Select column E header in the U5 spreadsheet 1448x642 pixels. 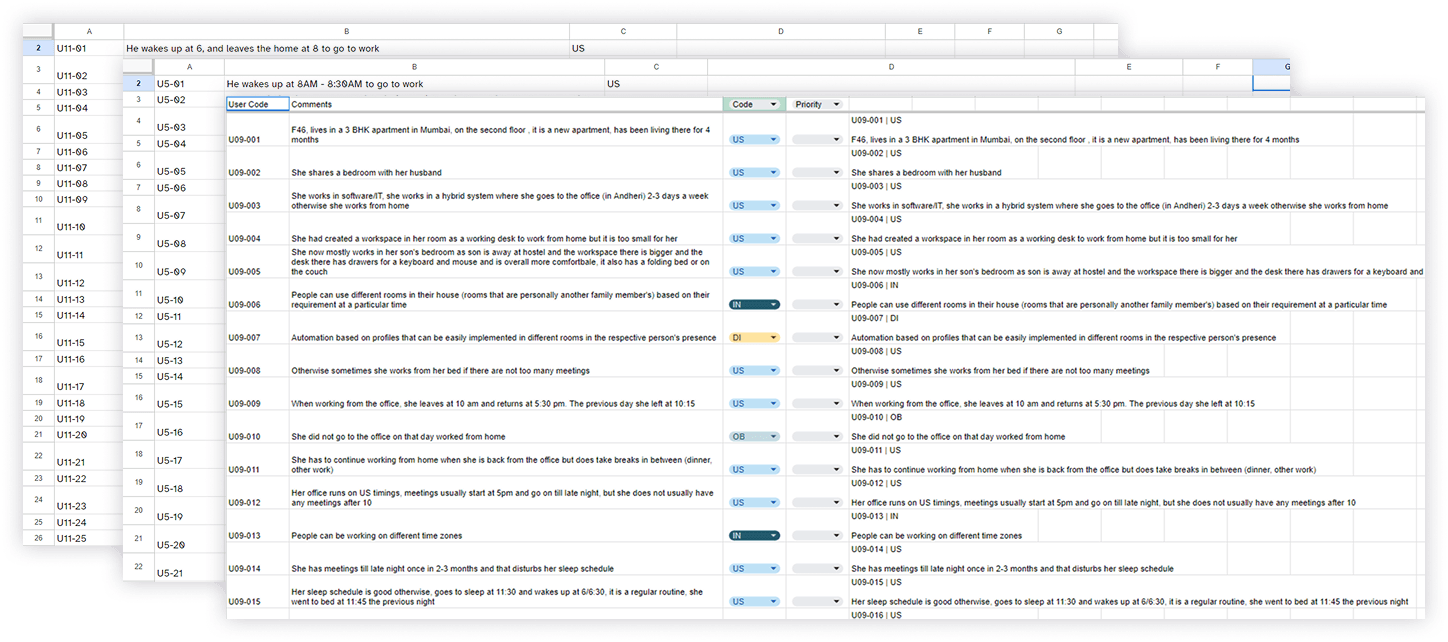tap(1129, 67)
